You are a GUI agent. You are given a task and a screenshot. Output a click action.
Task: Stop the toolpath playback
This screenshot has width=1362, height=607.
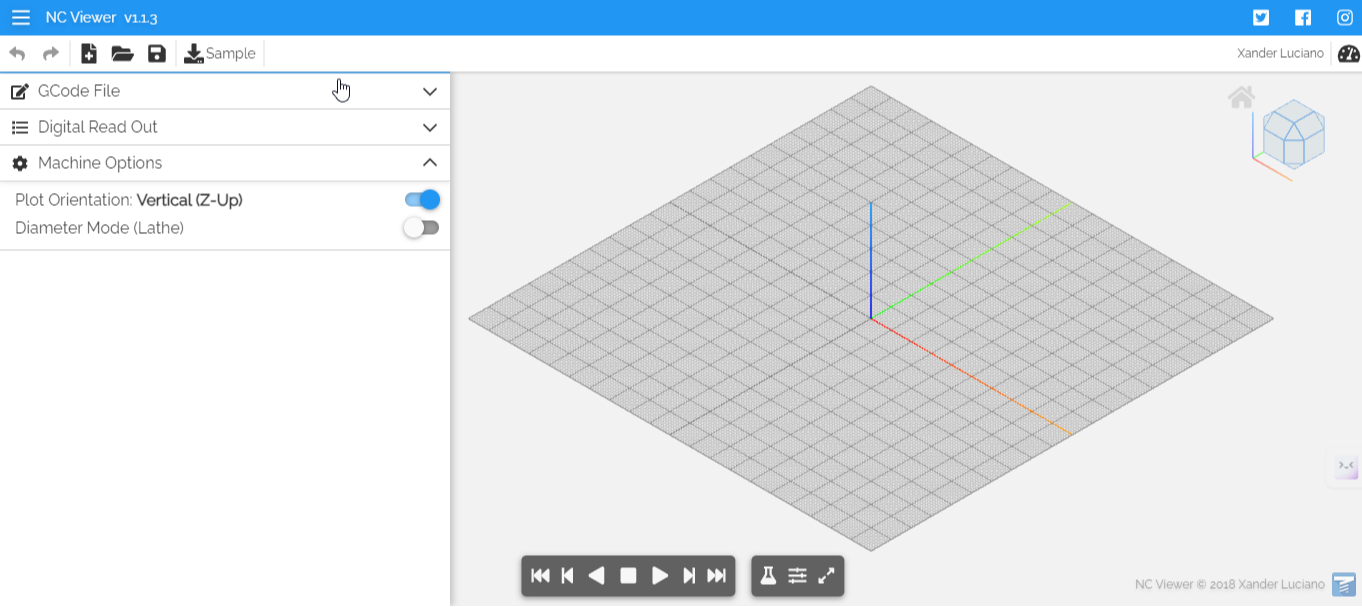point(628,576)
